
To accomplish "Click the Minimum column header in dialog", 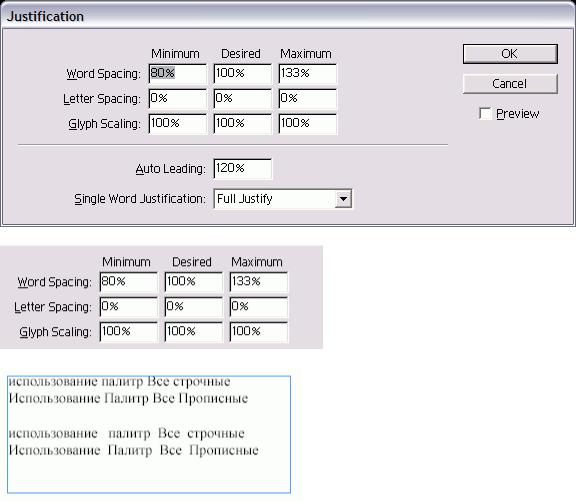I will click(x=175, y=54).
